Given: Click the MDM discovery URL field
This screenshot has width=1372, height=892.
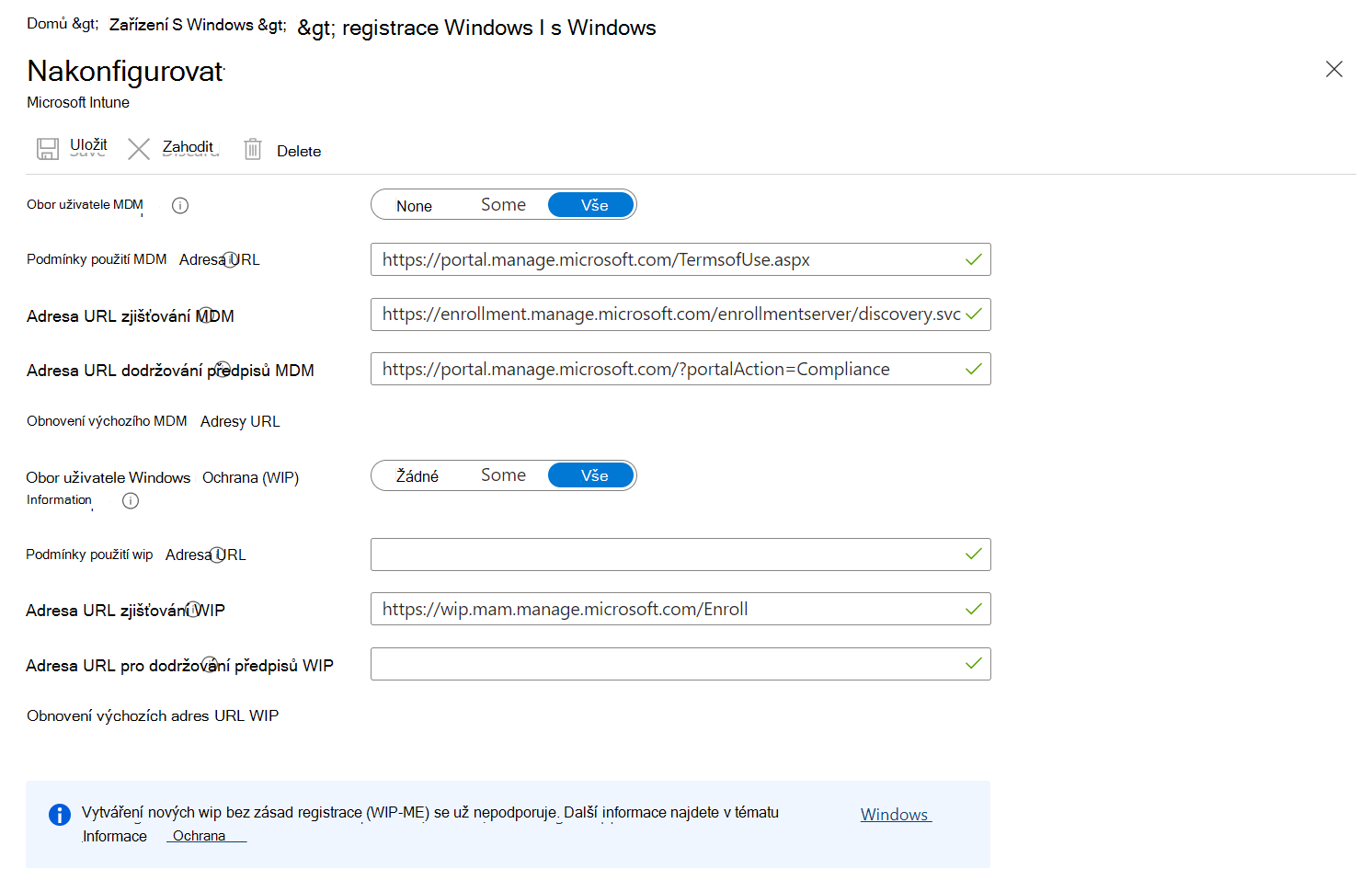Looking at the screenshot, I should [x=680, y=314].
